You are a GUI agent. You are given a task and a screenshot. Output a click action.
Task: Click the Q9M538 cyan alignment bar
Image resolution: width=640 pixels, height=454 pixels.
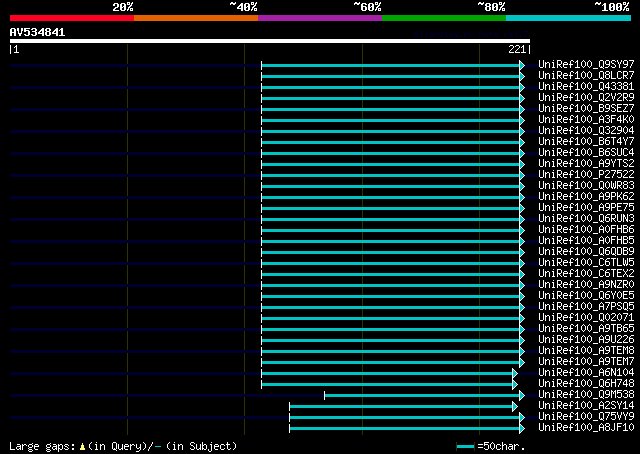click(422, 395)
